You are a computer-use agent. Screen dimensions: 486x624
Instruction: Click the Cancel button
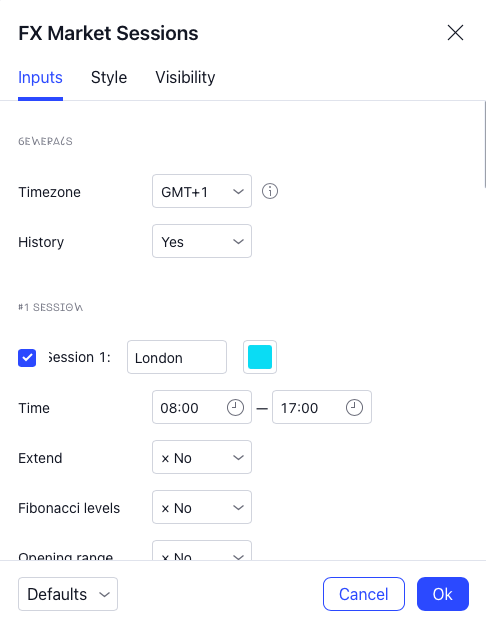point(364,594)
